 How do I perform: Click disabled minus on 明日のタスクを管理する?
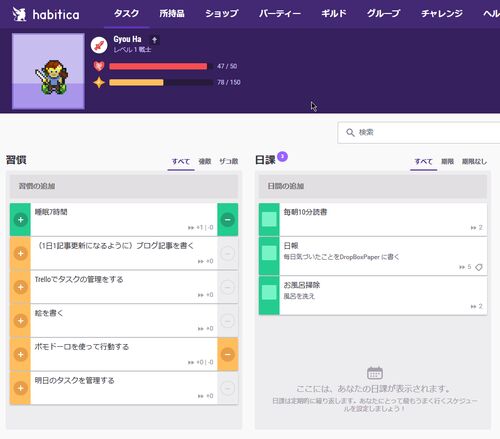(x=228, y=388)
